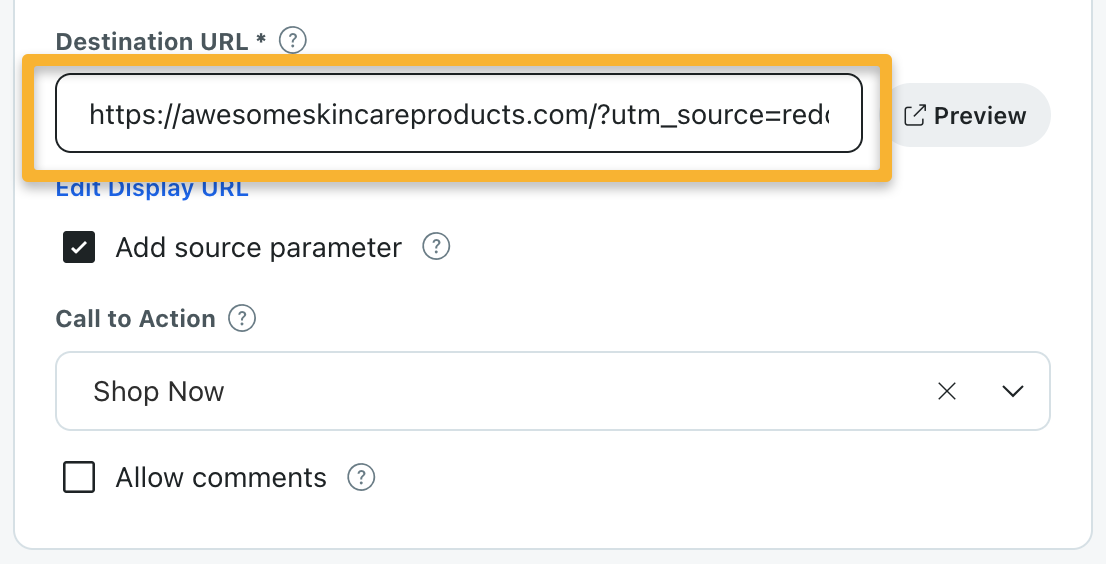Click the Allow comments label text
This screenshot has width=1106, height=564.
[221, 478]
